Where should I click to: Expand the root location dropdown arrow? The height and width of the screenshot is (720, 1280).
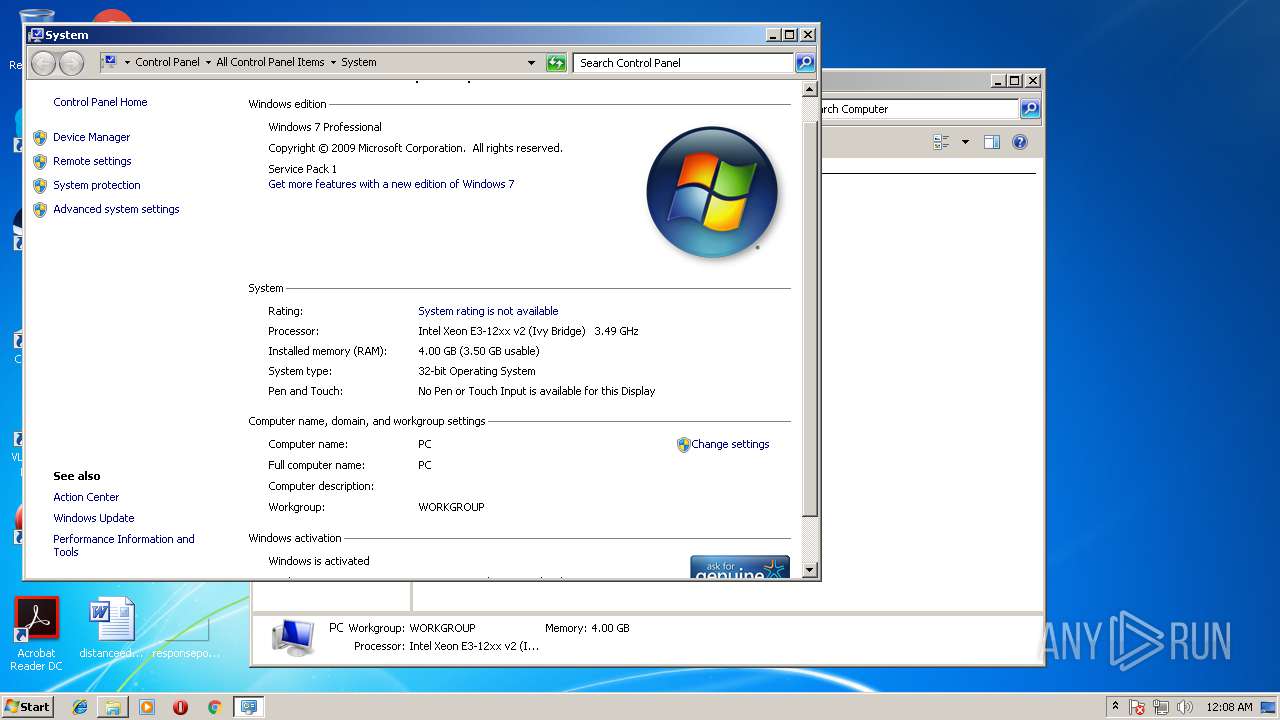click(127, 63)
